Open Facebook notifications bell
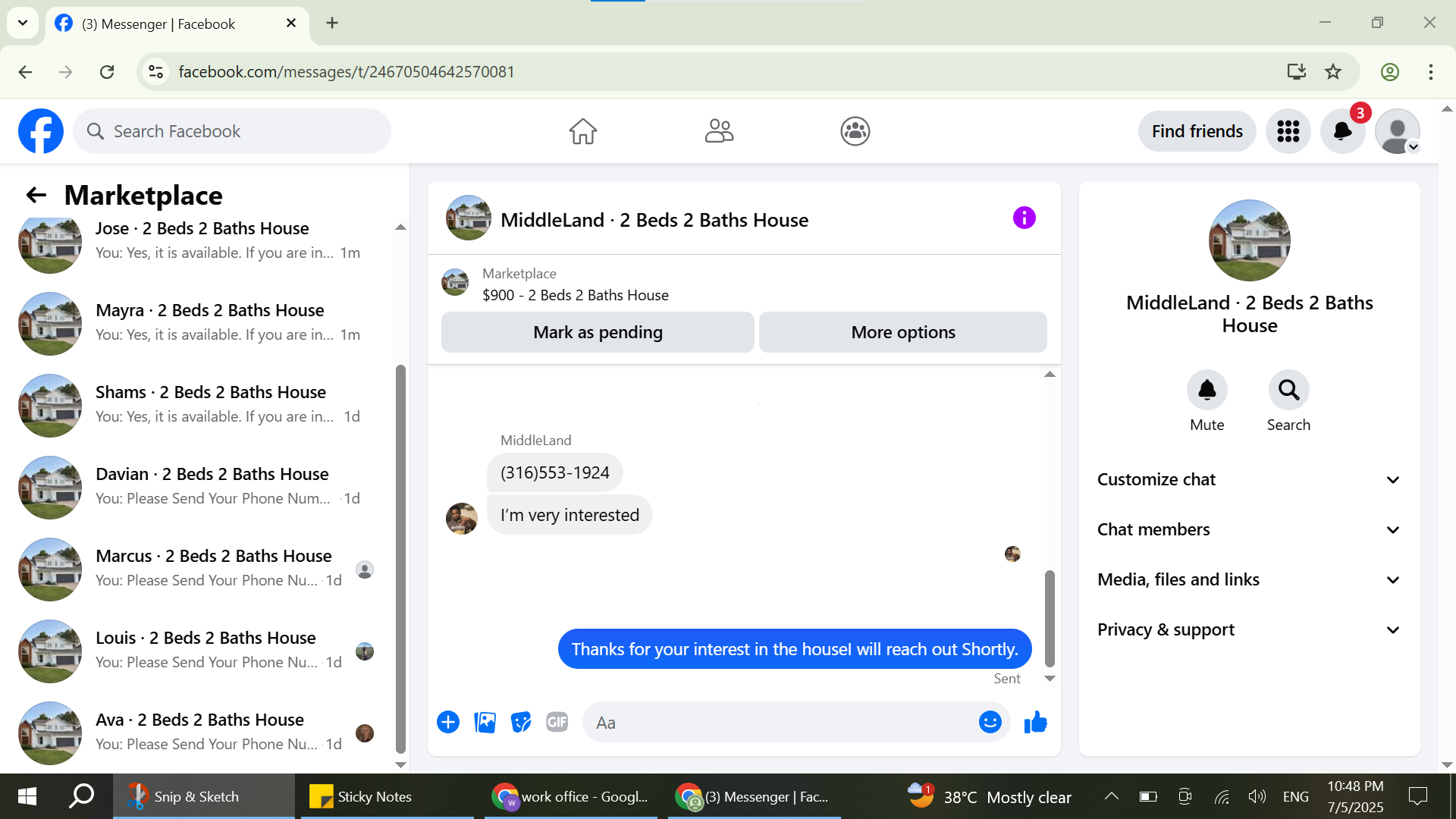The width and height of the screenshot is (1456, 819). (x=1342, y=131)
